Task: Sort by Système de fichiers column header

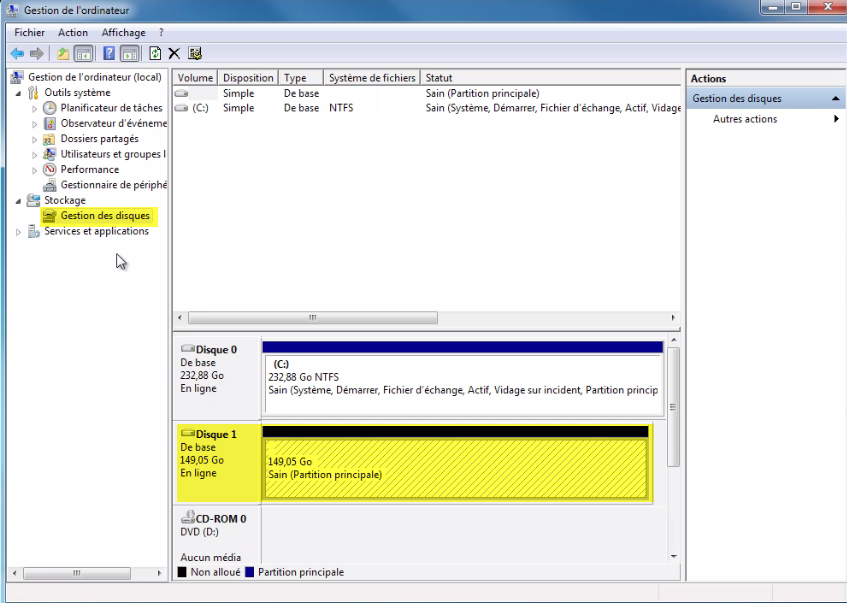Action: click(372, 78)
